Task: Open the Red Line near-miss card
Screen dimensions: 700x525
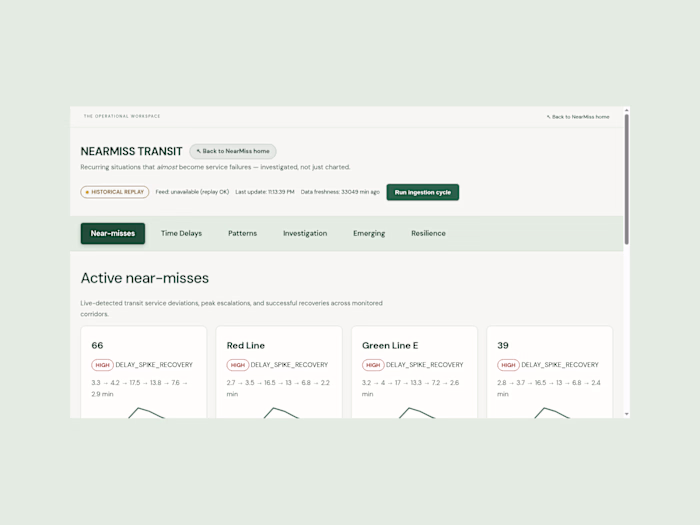Action: 279,372
